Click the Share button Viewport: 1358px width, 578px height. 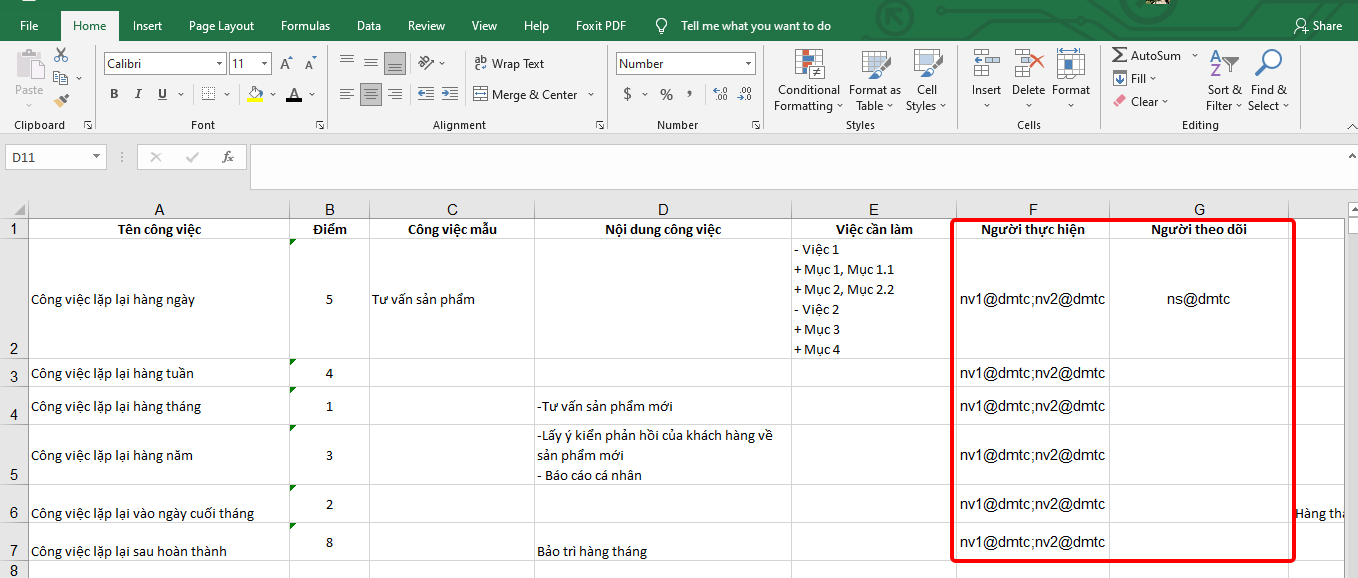[1317, 26]
